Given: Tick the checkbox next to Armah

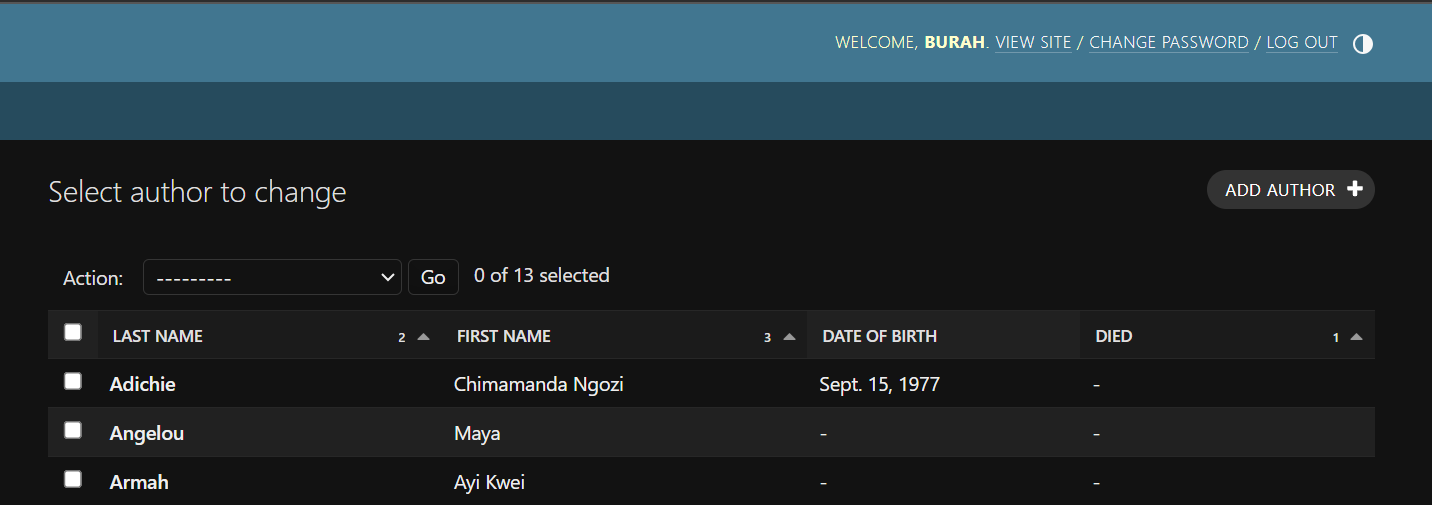Looking at the screenshot, I should click(x=73, y=479).
